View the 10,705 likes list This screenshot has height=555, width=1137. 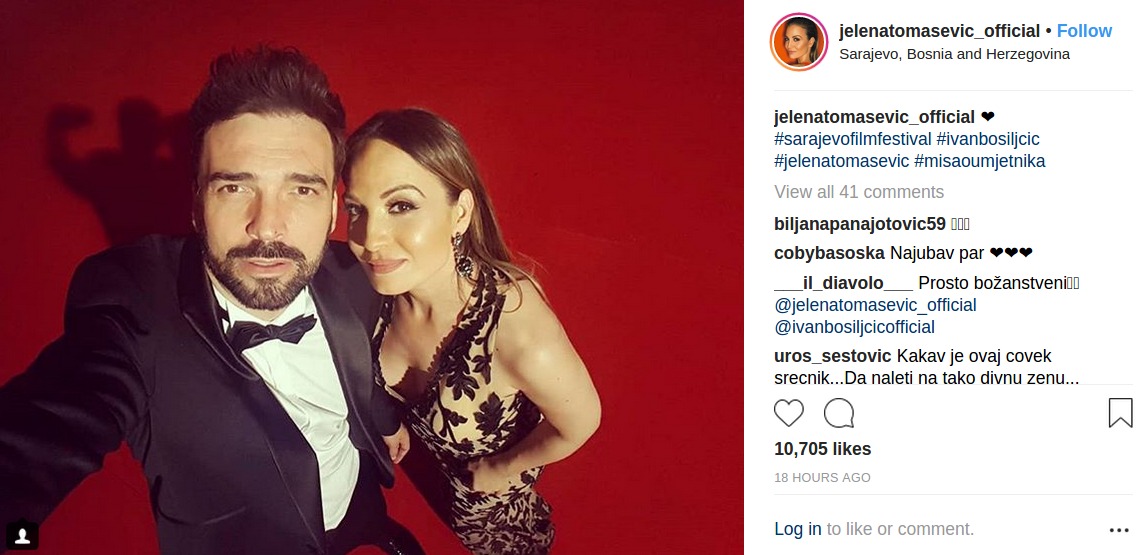(822, 449)
